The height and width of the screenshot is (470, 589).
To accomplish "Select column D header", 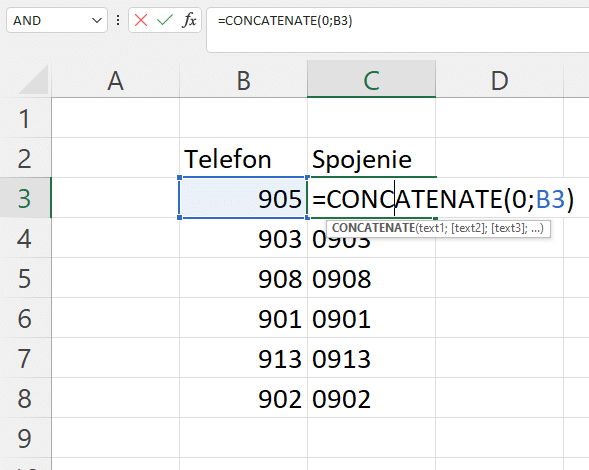I will pos(500,80).
